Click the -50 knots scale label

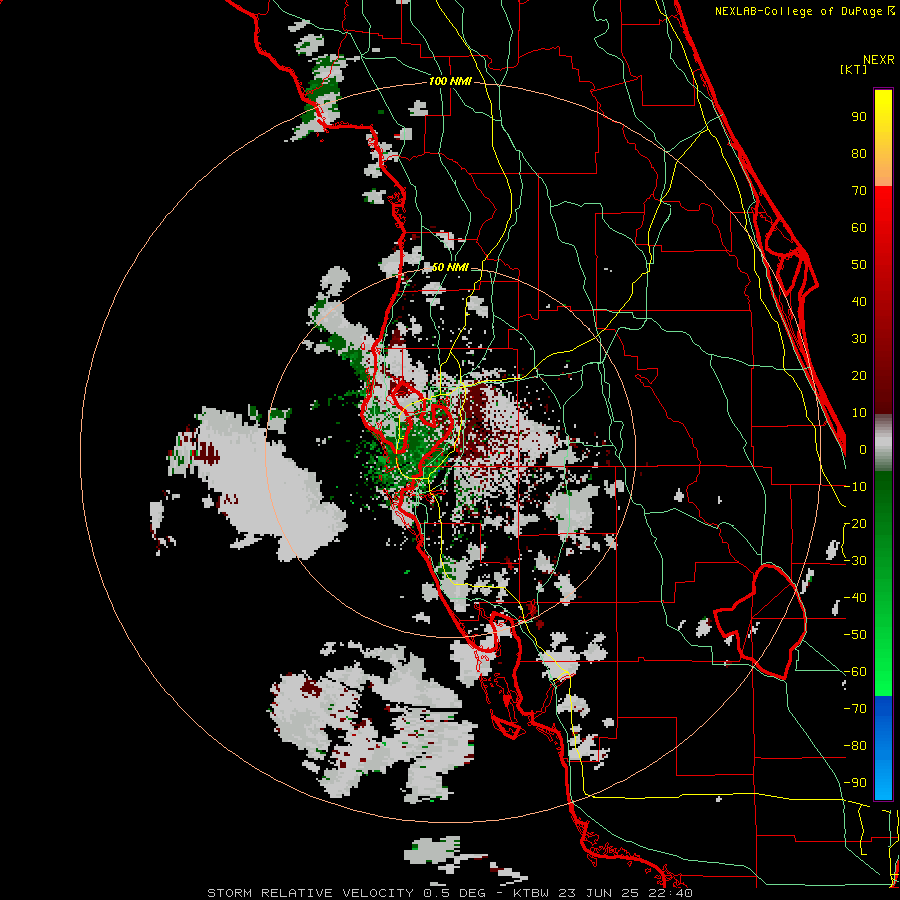click(x=855, y=635)
